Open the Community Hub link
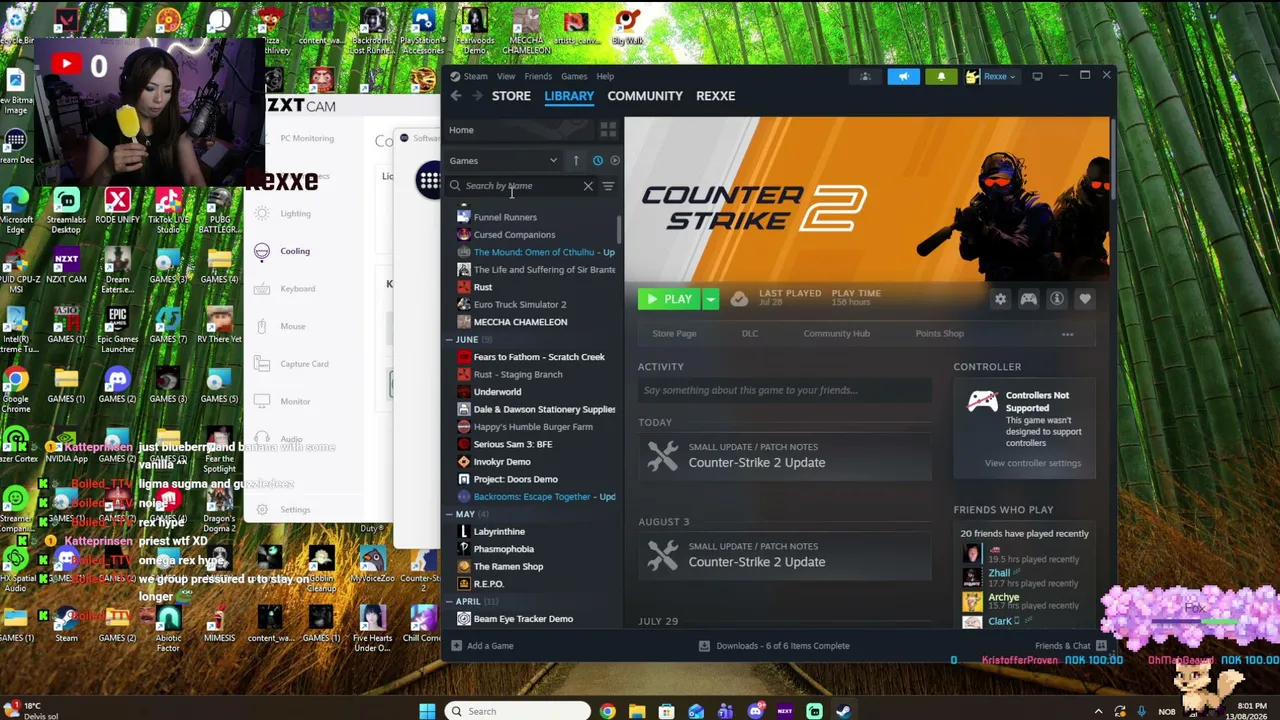The height and width of the screenshot is (720, 1280). coord(836,334)
